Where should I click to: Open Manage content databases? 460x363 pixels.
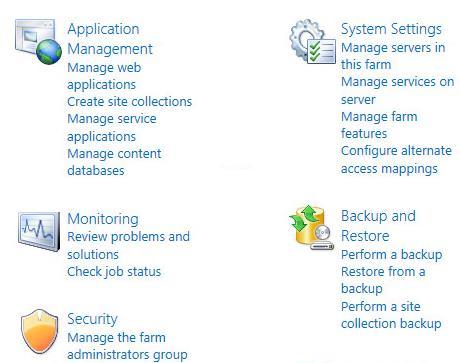click(114, 162)
